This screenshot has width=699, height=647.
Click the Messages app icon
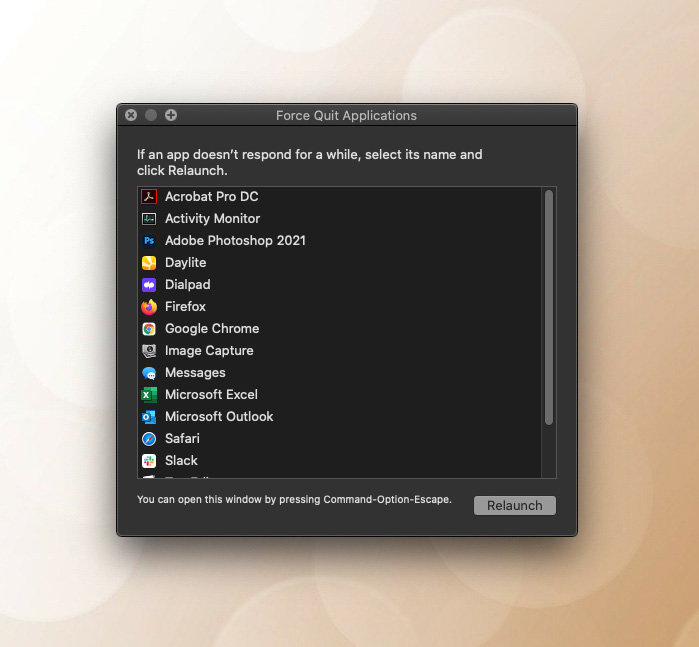(149, 373)
